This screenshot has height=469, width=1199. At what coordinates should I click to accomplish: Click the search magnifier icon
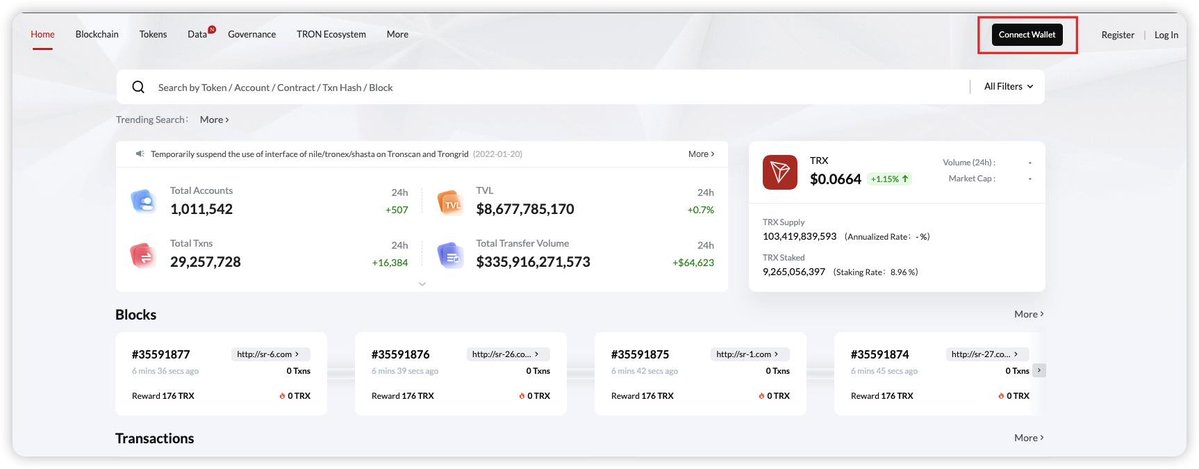(139, 88)
